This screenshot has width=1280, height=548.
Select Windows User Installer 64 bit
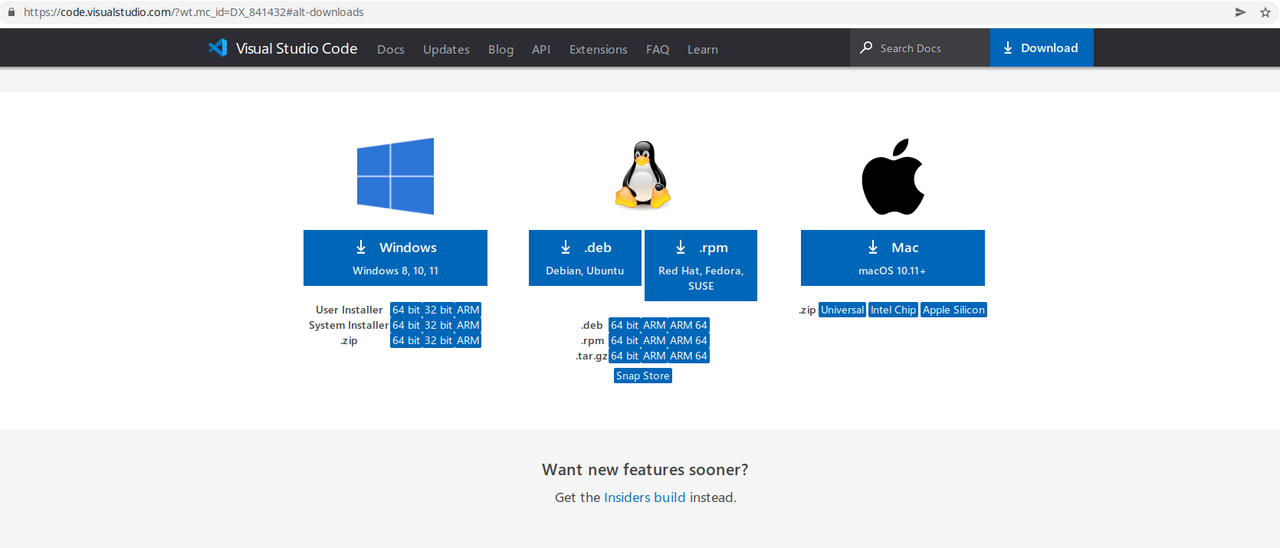point(406,310)
